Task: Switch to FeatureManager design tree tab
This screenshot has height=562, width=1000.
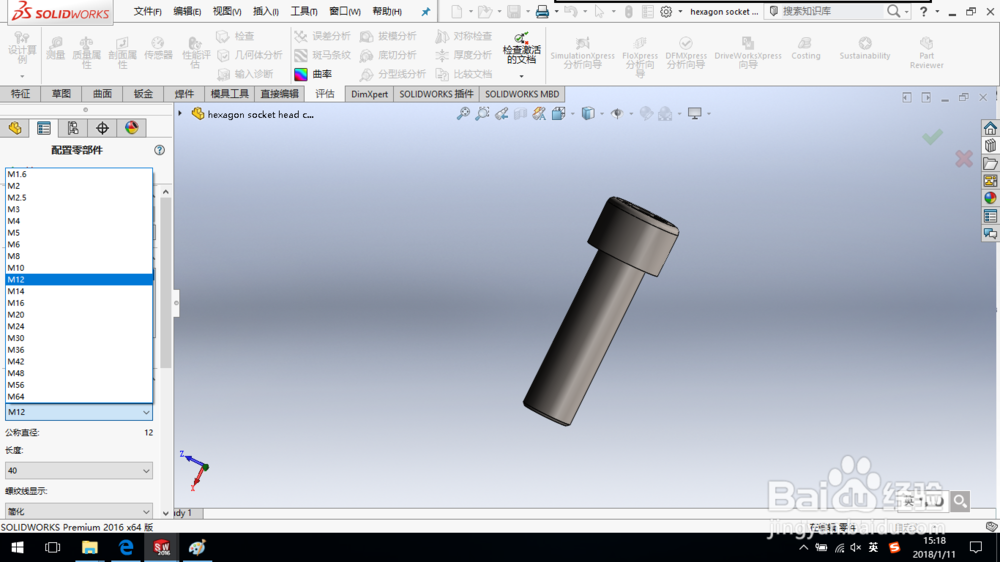Action: (15, 128)
